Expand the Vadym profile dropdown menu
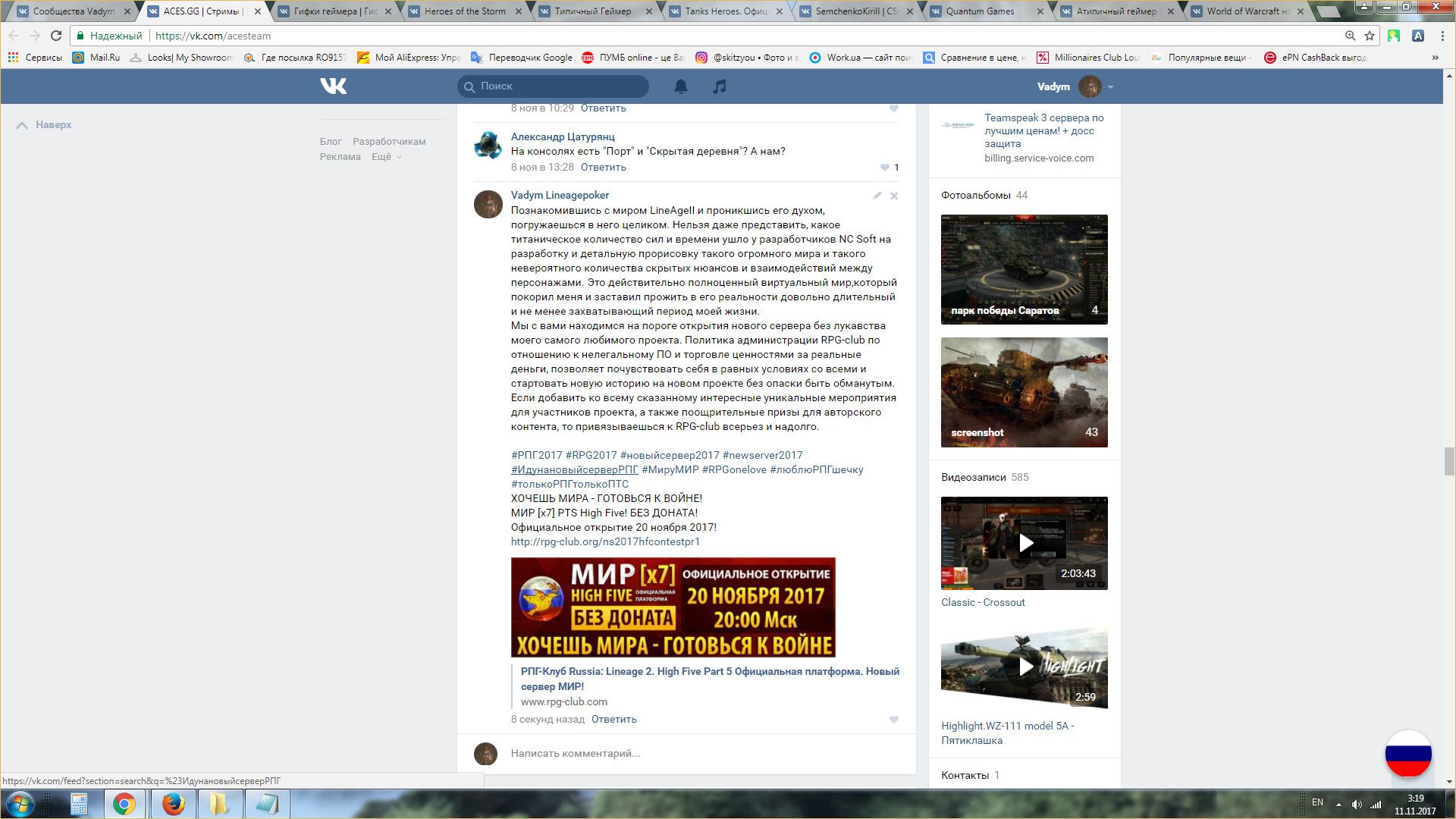This screenshot has width=1456, height=819. (x=1110, y=87)
